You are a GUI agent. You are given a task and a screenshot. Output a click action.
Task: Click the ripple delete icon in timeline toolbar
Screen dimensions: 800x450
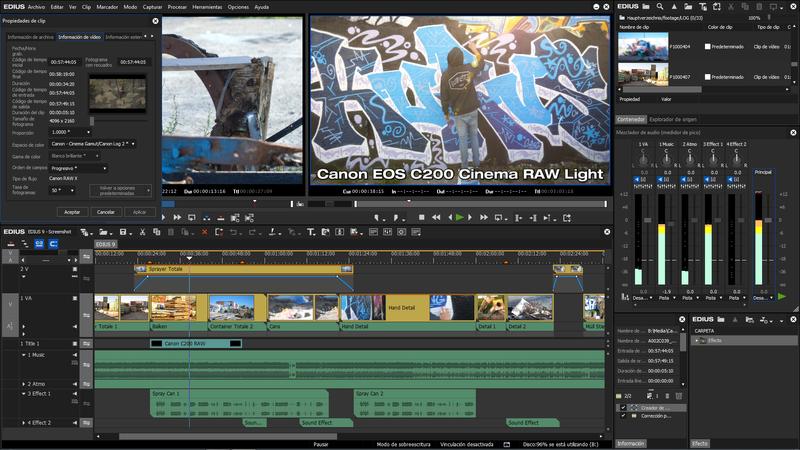[x=219, y=232]
